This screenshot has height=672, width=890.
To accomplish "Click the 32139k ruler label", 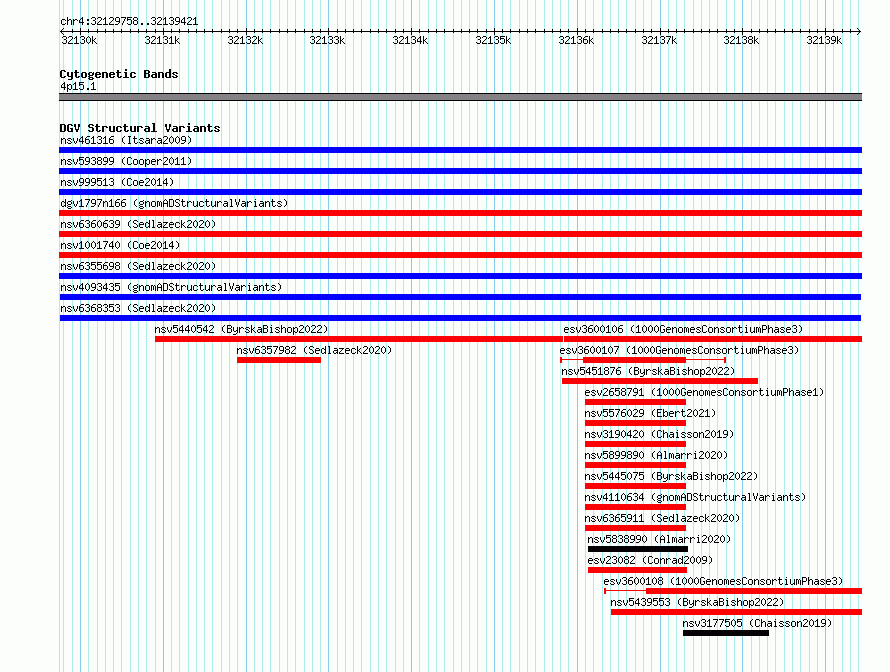I will (x=824, y=40).
